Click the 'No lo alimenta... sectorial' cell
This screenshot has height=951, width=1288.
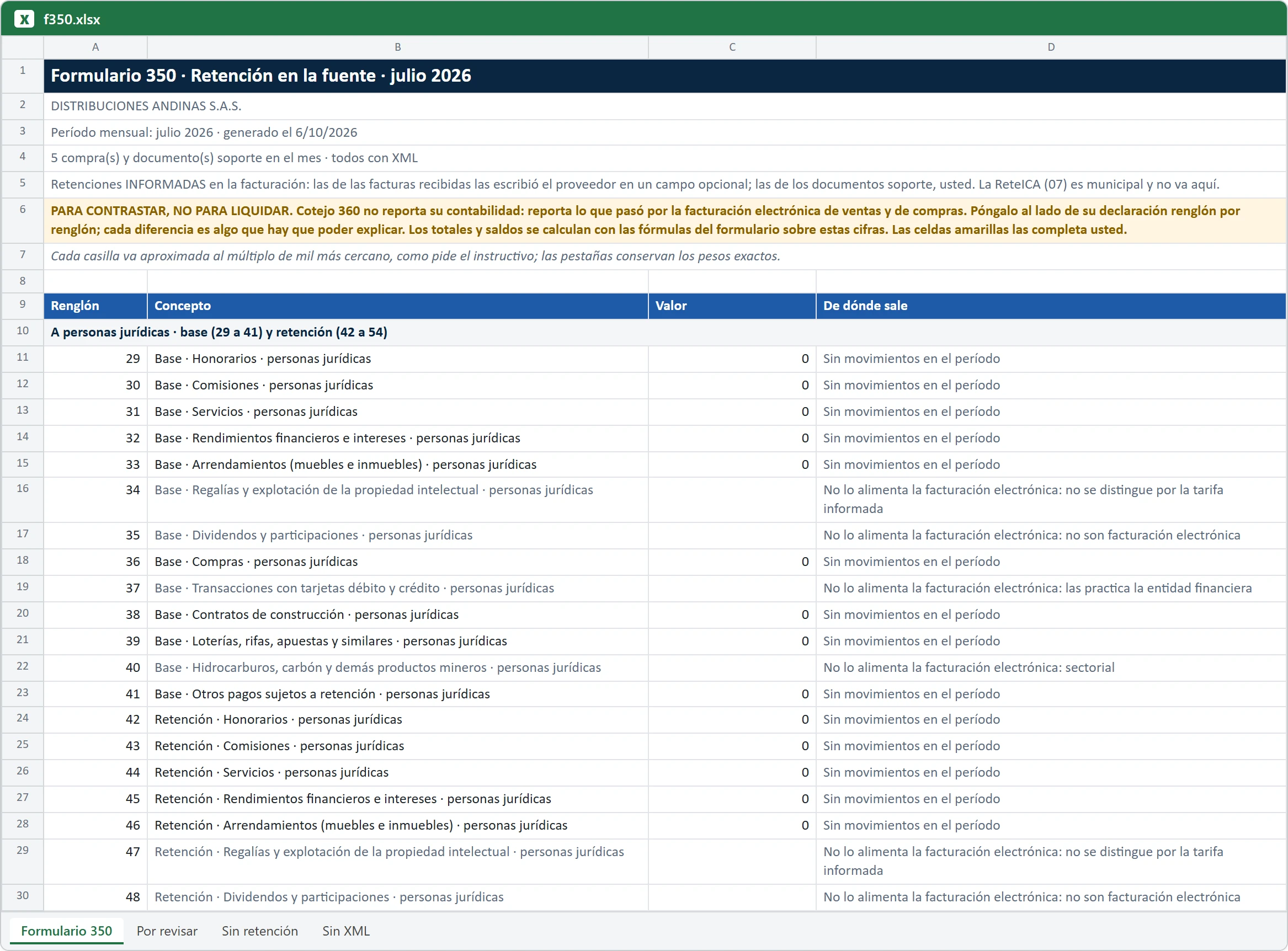coord(1051,668)
